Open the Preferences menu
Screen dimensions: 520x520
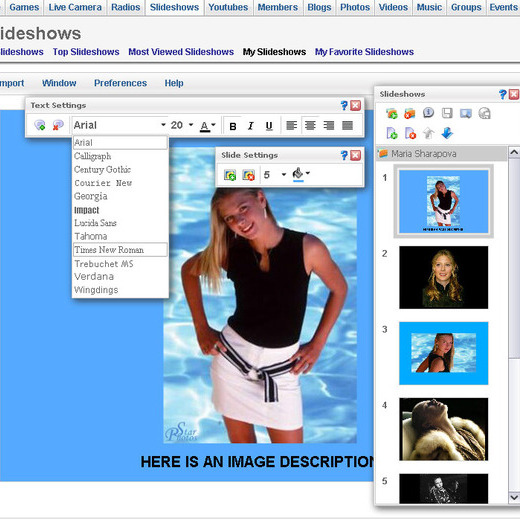tap(120, 83)
